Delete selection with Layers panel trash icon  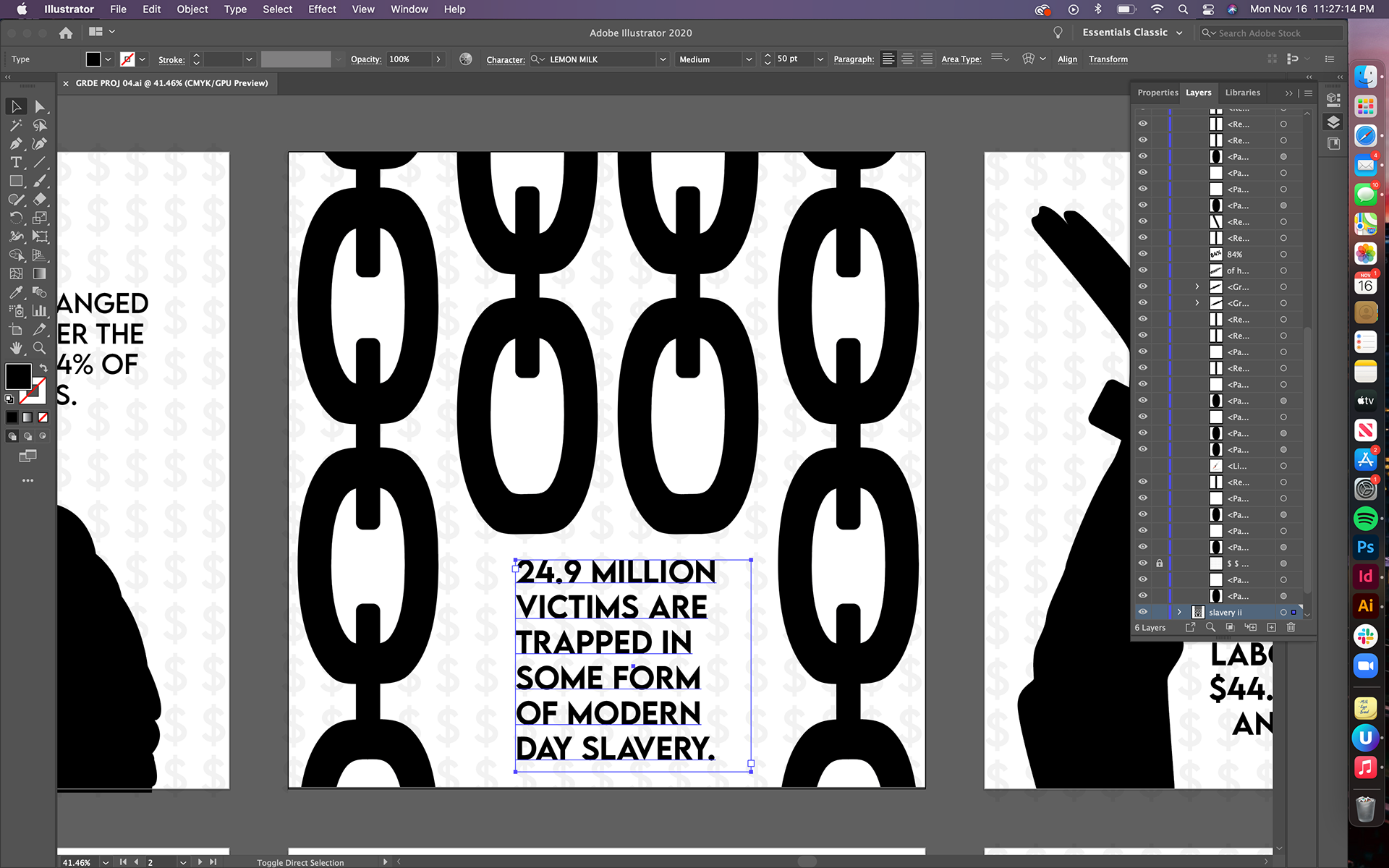(1291, 627)
